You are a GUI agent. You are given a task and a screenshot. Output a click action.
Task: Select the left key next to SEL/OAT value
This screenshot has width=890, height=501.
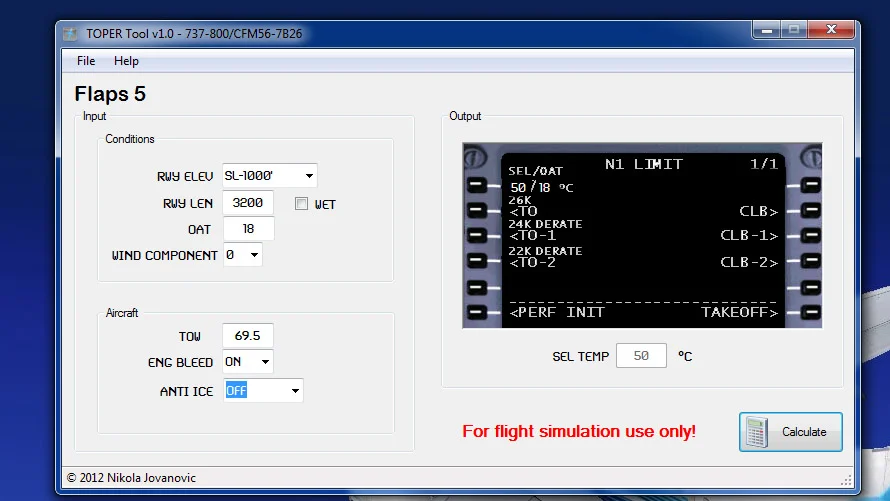[x=476, y=186]
